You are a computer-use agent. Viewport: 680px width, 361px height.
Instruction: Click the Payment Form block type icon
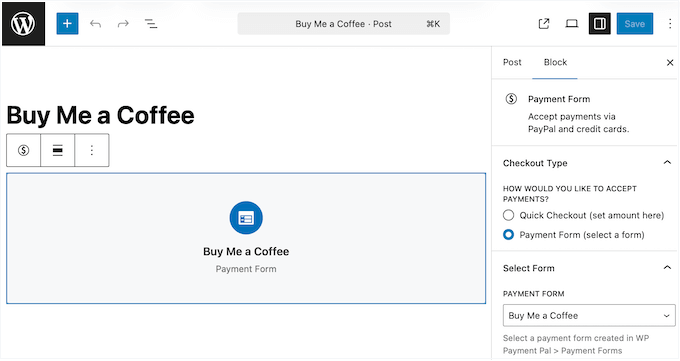(23, 150)
